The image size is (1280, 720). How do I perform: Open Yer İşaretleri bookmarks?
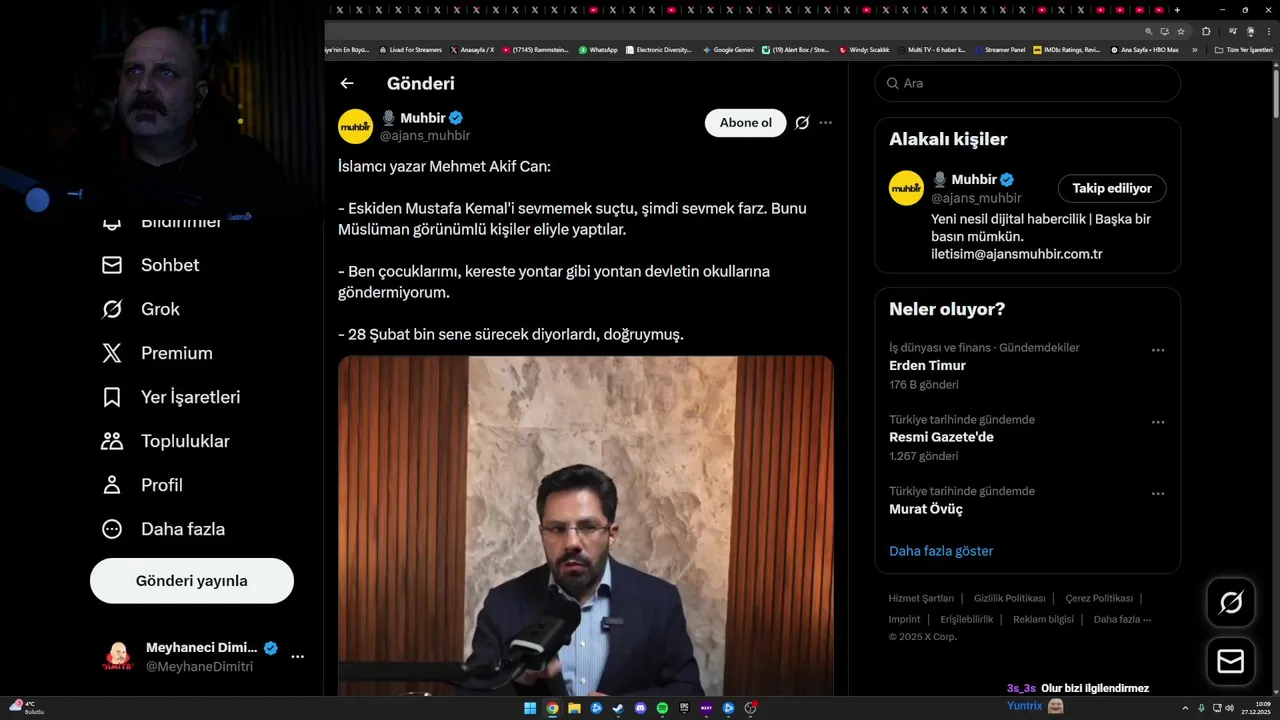click(171, 397)
